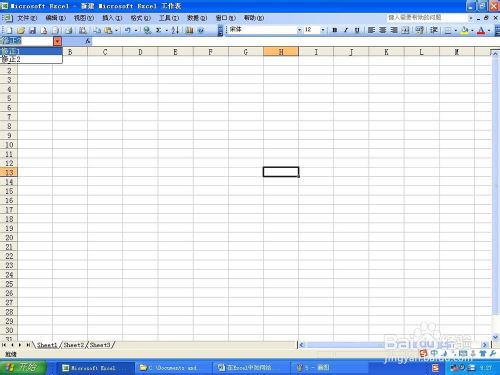Sort ascending with the A-Z icon
This screenshot has width=500, height=375.
175,30
